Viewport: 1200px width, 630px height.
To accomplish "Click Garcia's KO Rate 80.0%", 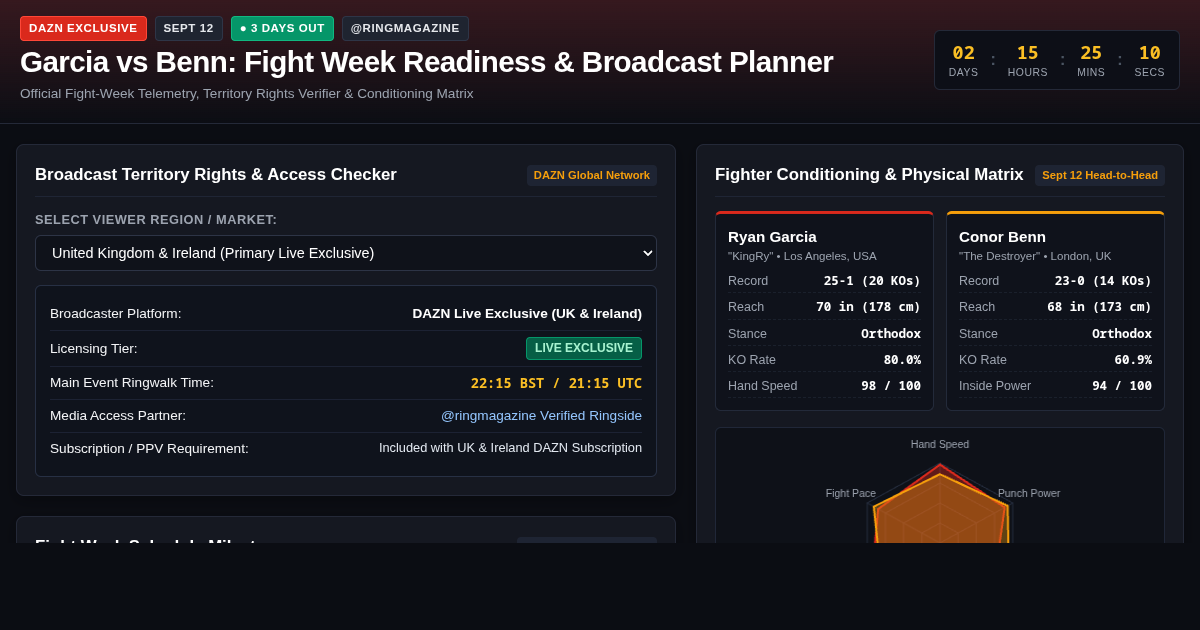I will (x=902, y=360).
